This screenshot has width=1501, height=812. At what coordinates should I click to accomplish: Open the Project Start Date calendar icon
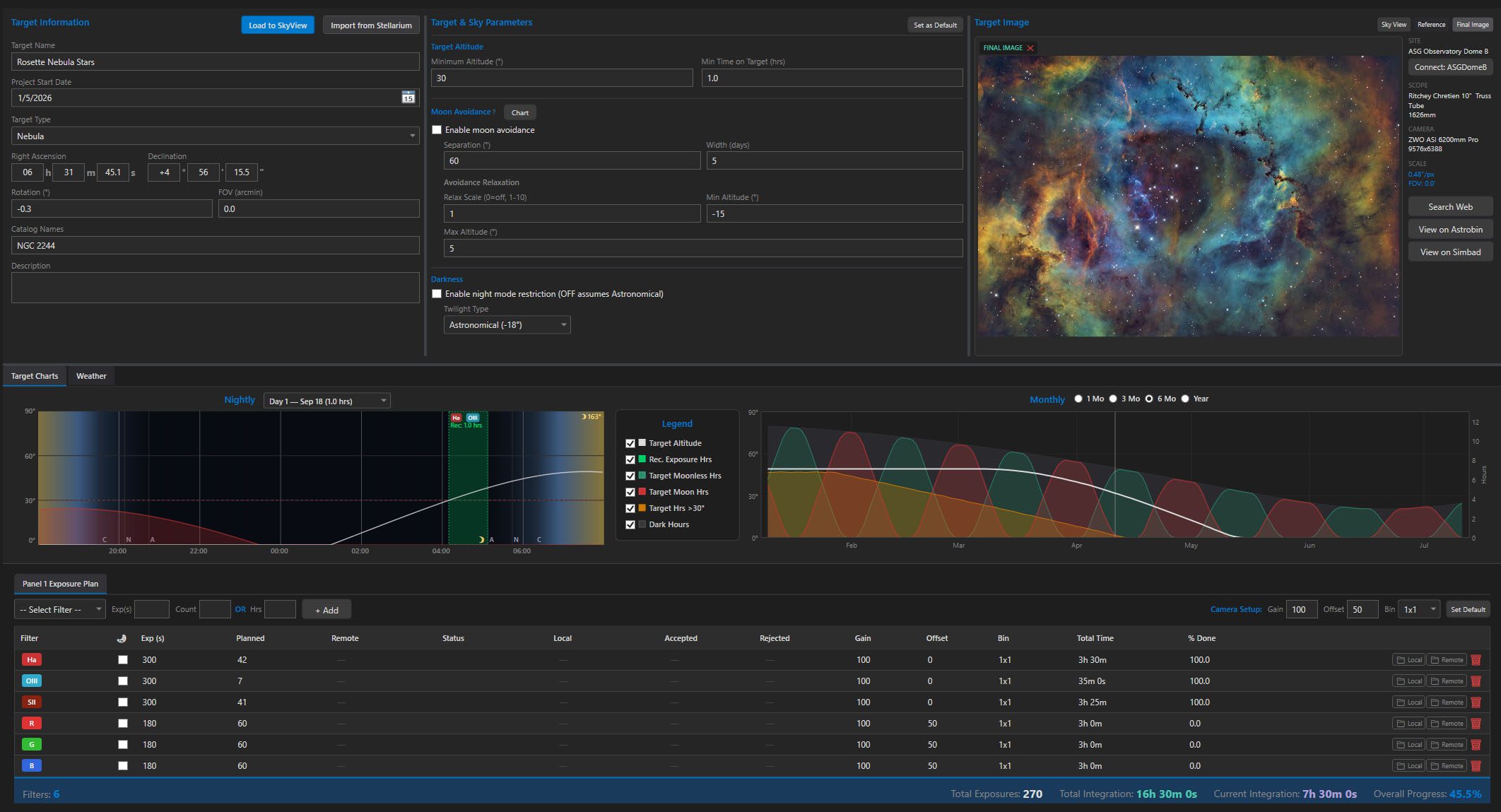coord(408,98)
